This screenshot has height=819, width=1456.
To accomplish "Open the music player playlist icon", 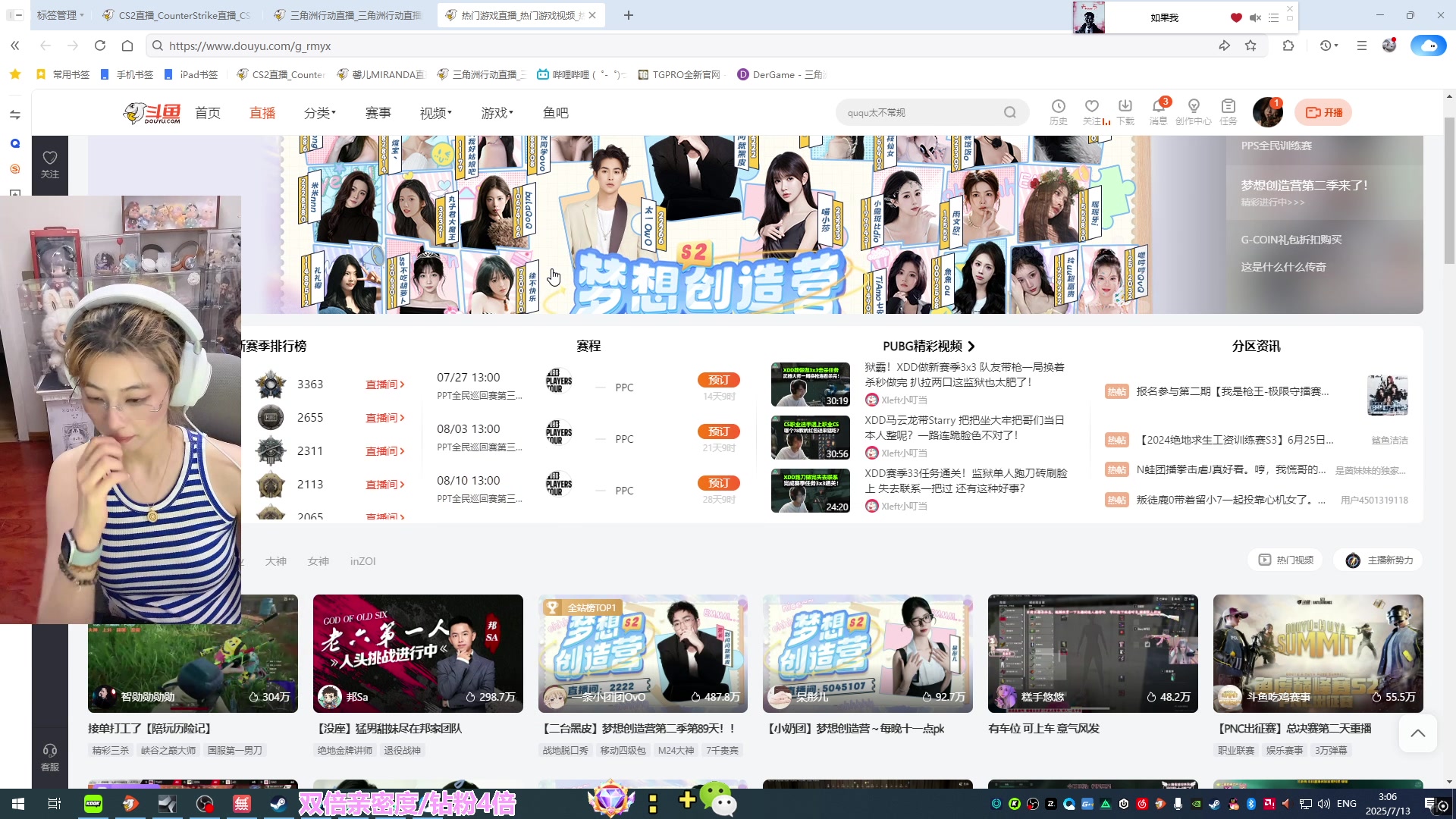I will 1274,17.
